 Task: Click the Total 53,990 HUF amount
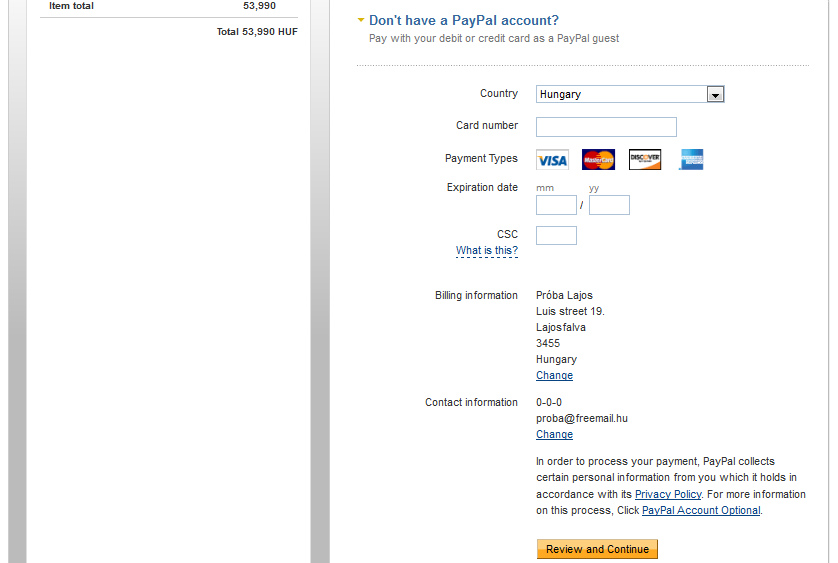pyautogui.click(x=257, y=32)
